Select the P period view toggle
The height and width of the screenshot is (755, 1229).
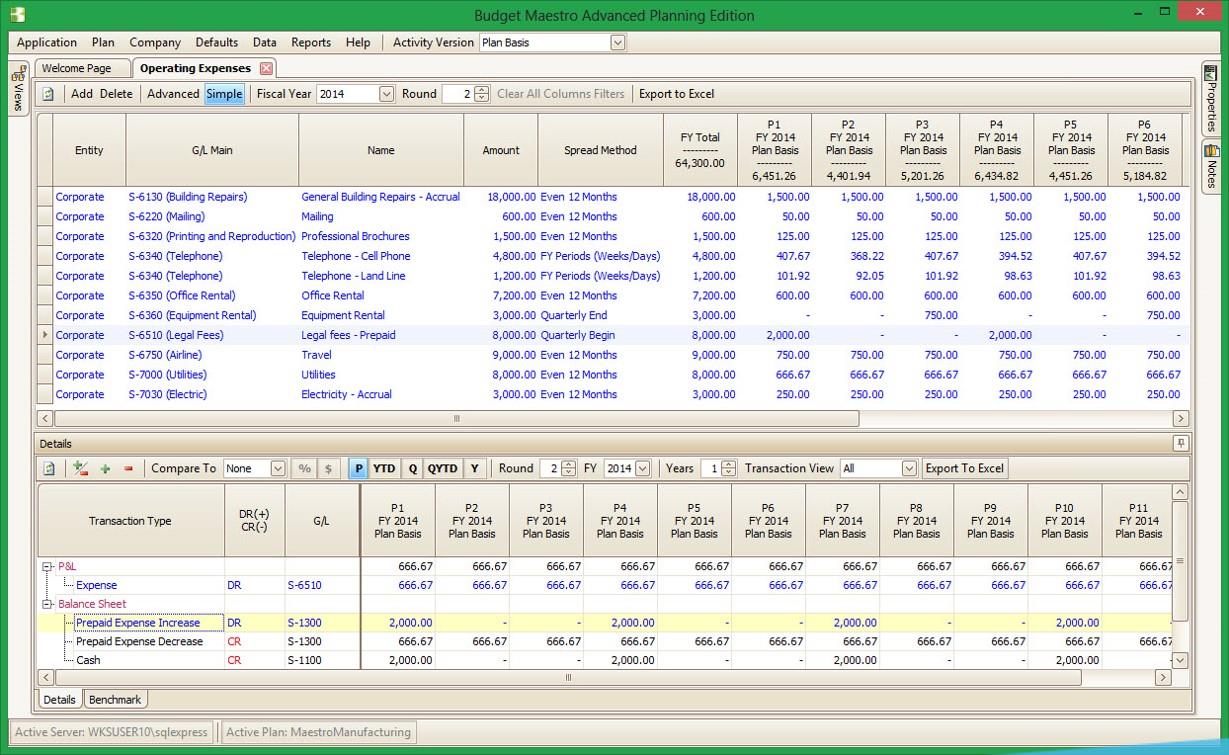pos(359,468)
